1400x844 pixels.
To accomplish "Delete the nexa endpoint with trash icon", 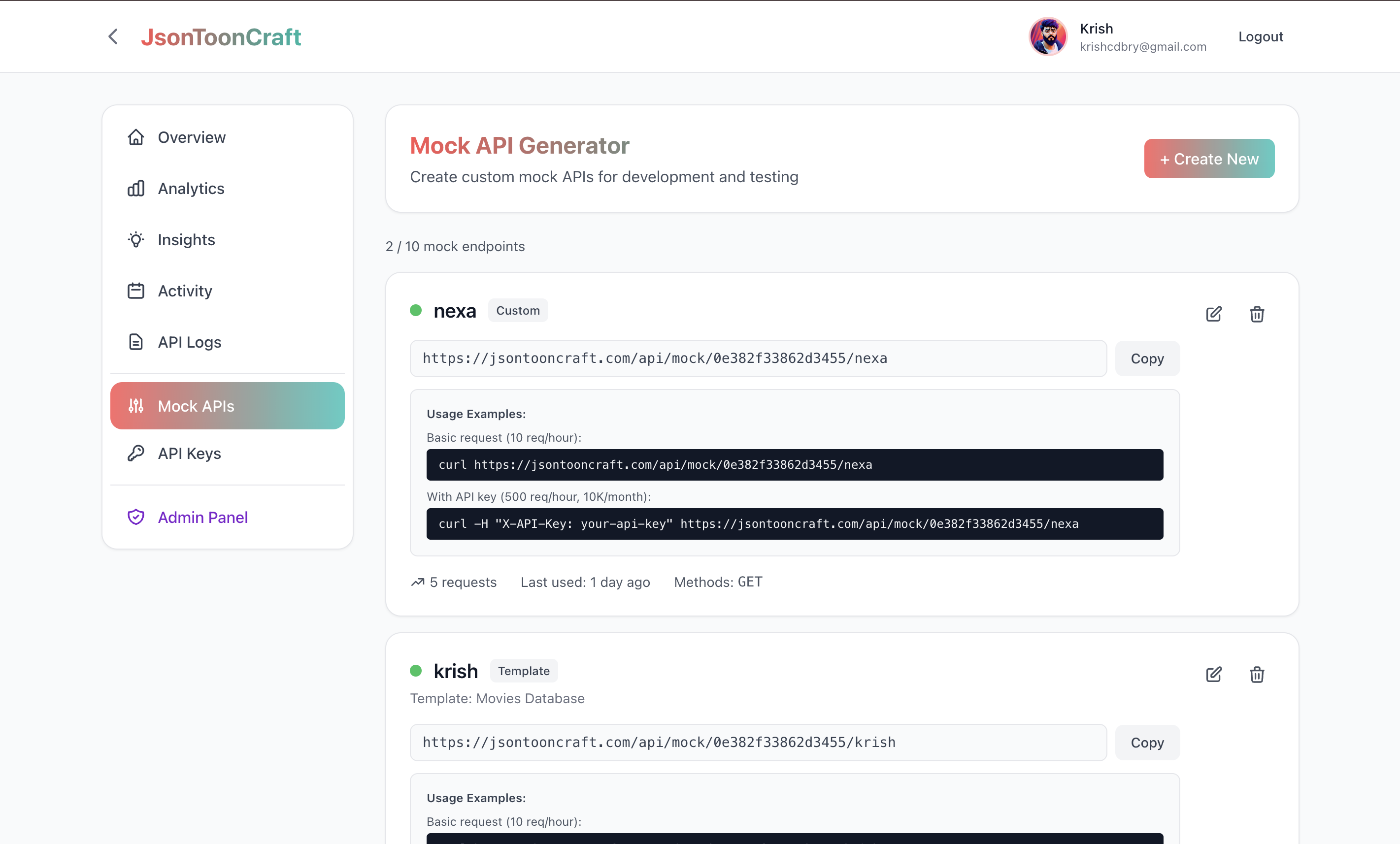I will click(x=1256, y=314).
